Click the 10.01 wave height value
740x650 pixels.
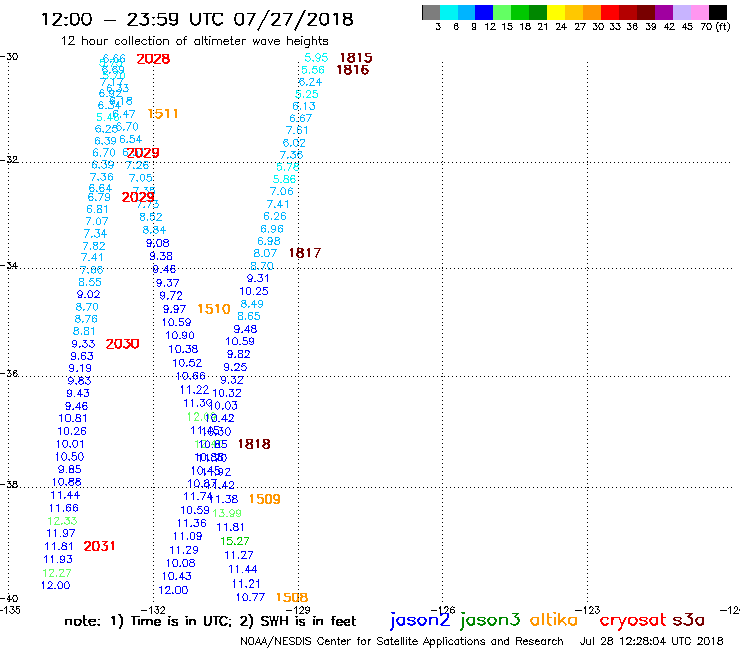[70, 444]
